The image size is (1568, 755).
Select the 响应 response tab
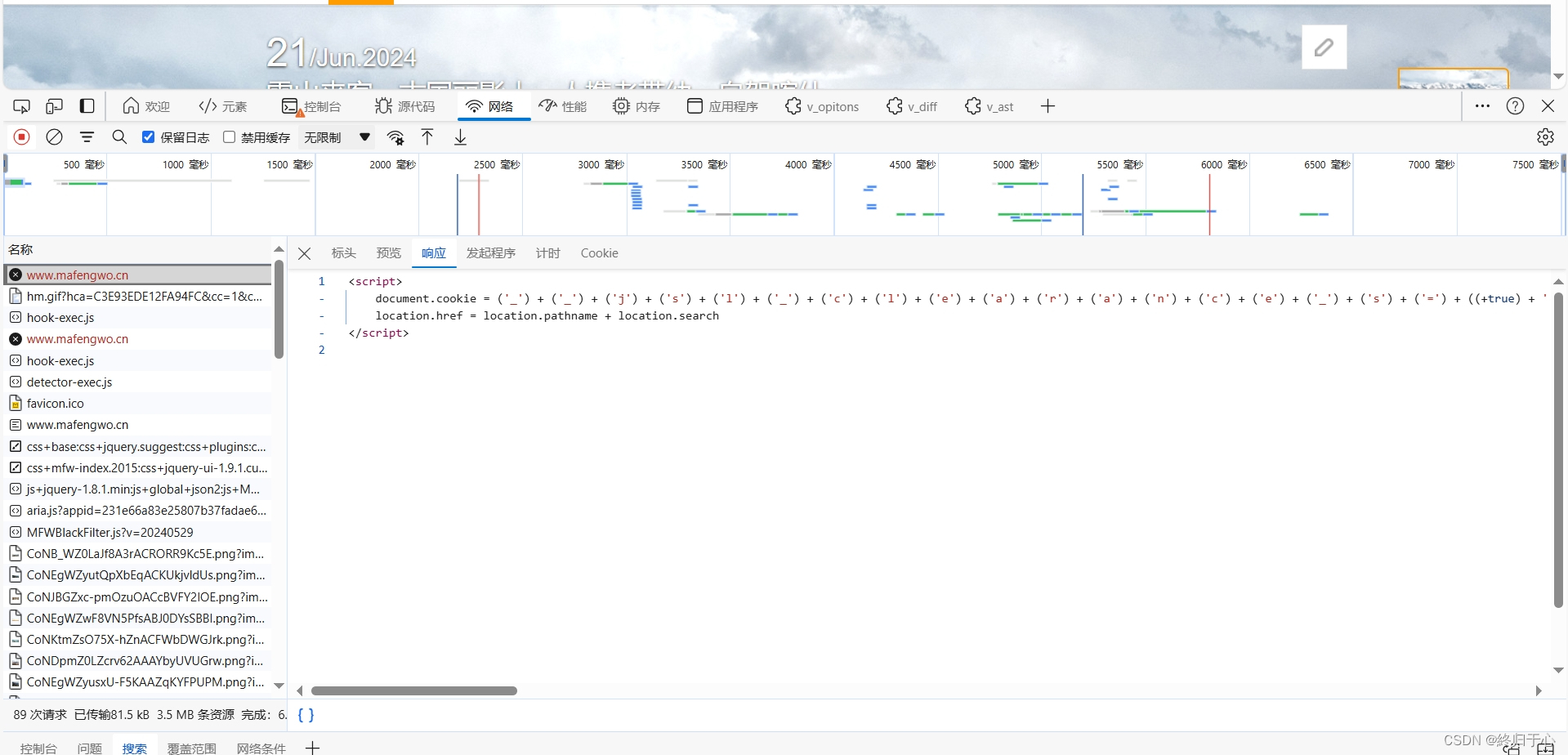(434, 253)
